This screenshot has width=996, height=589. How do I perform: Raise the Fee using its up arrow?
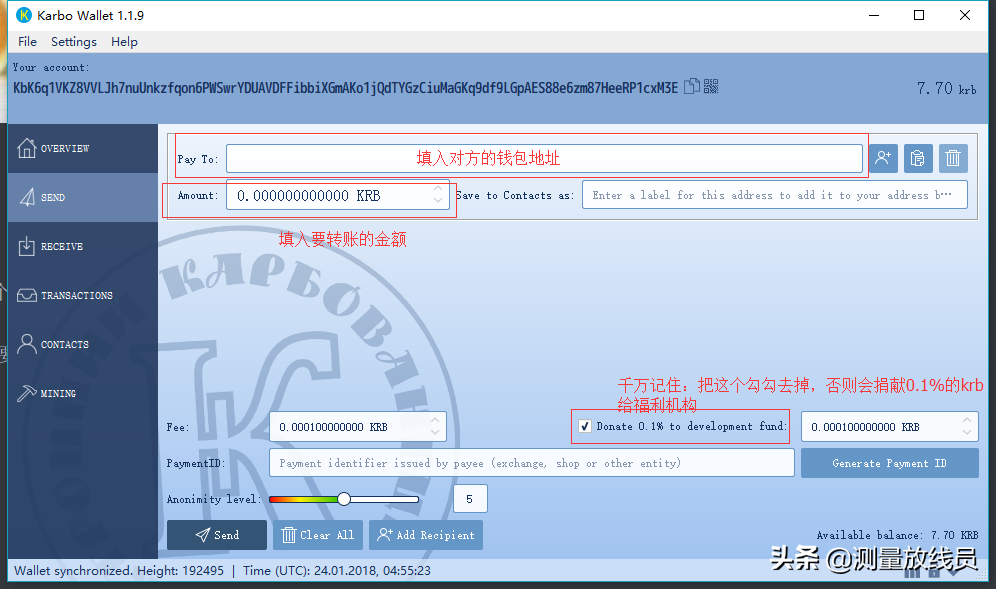click(435, 421)
